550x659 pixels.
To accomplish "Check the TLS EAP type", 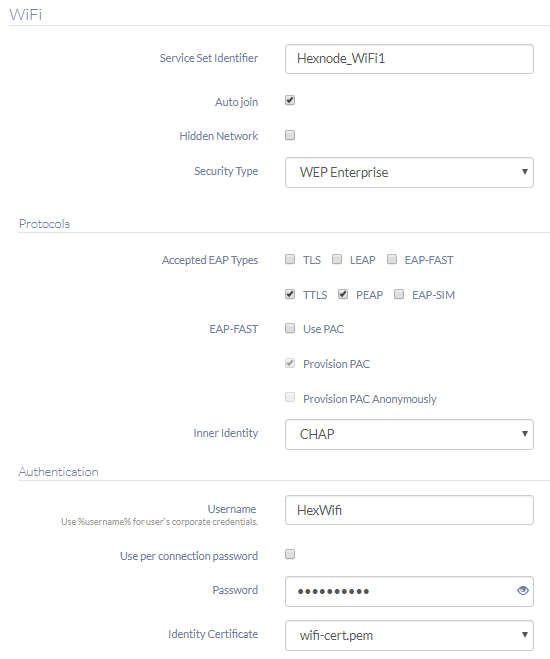I will tap(290, 259).
